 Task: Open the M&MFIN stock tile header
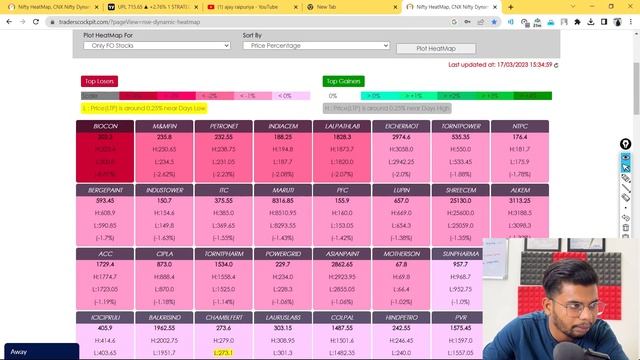coord(164,126)
